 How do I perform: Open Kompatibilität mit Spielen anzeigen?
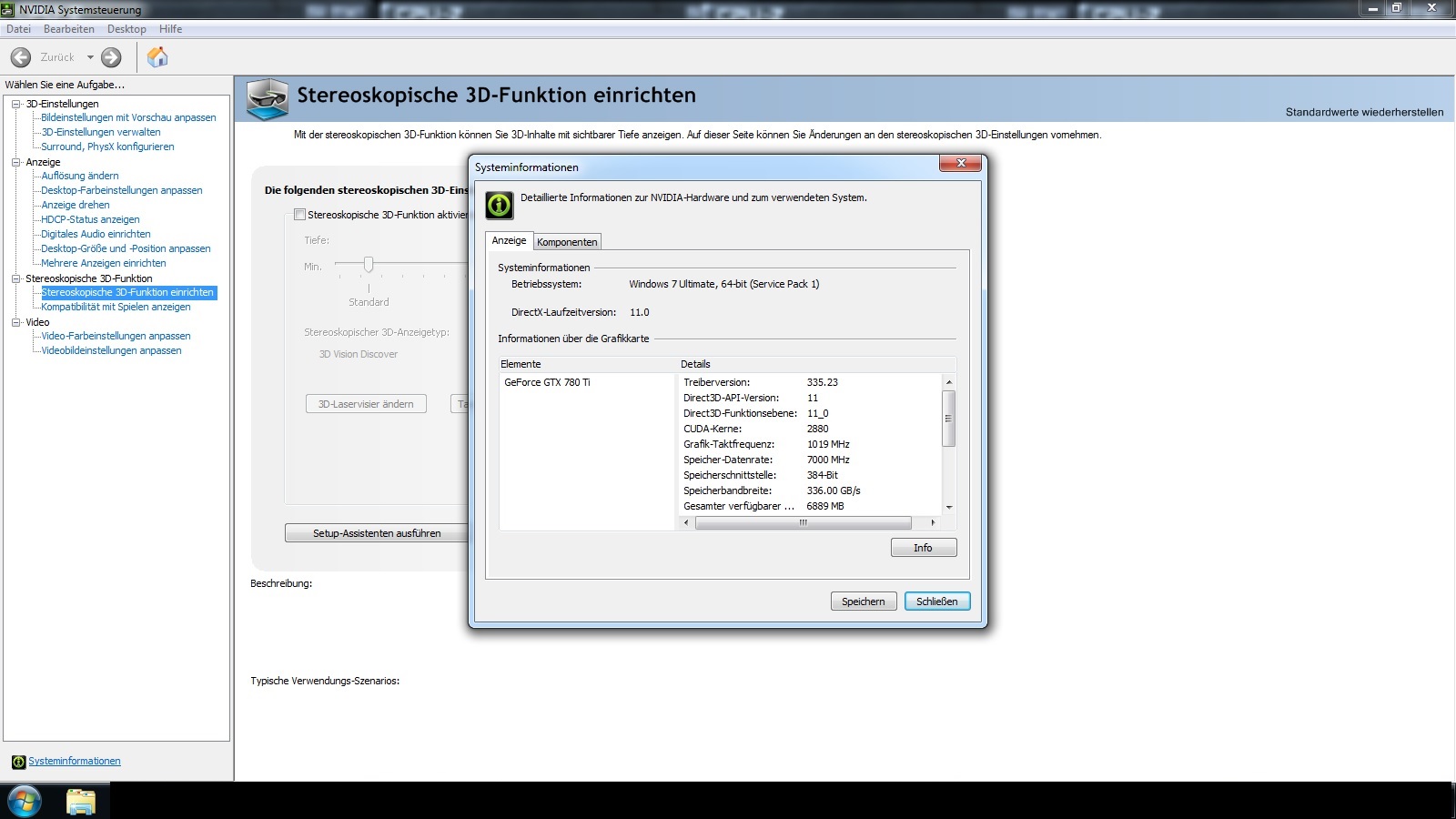pyautogui.click(x=116, y=307)
